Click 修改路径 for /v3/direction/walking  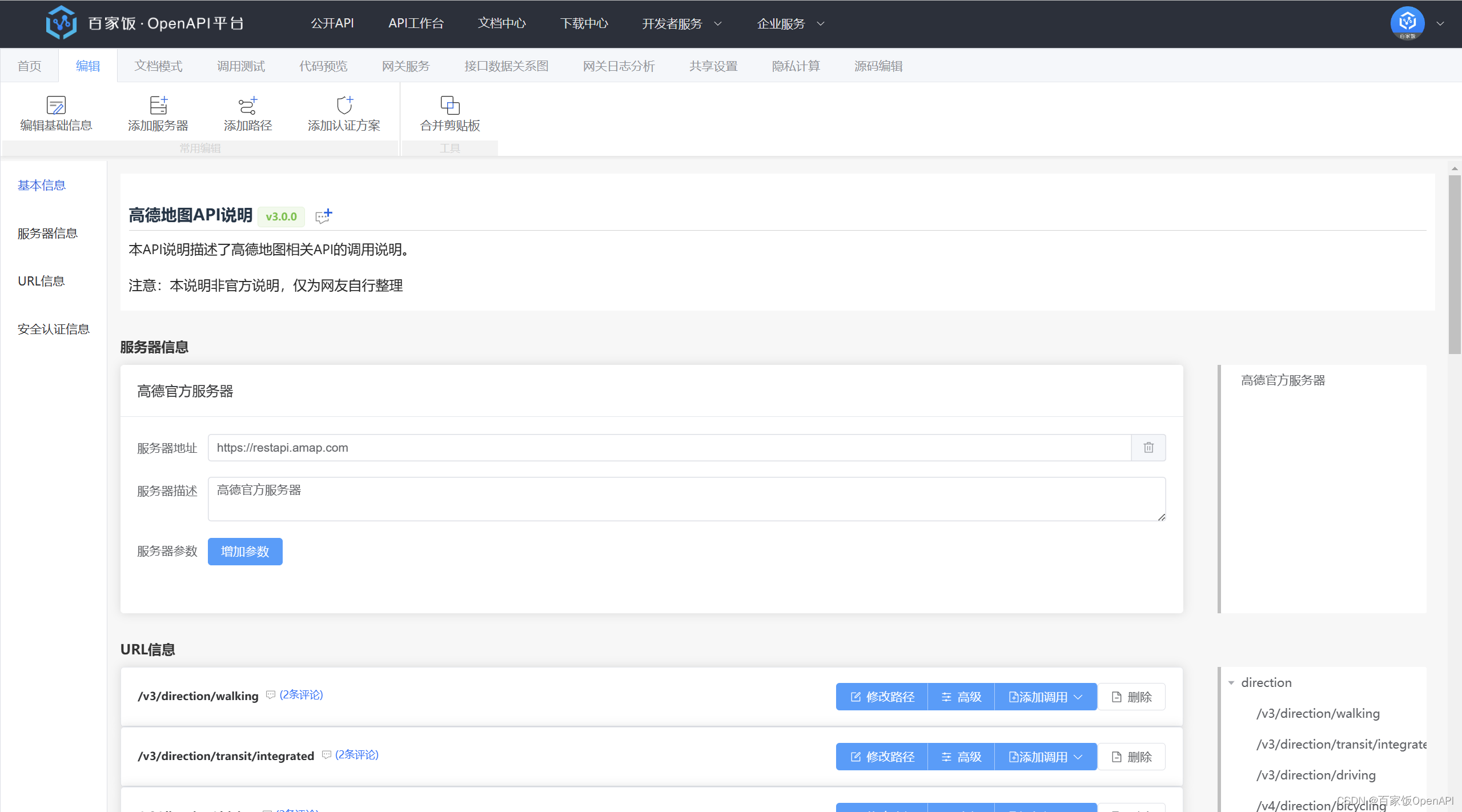click(x=882, y=697)
